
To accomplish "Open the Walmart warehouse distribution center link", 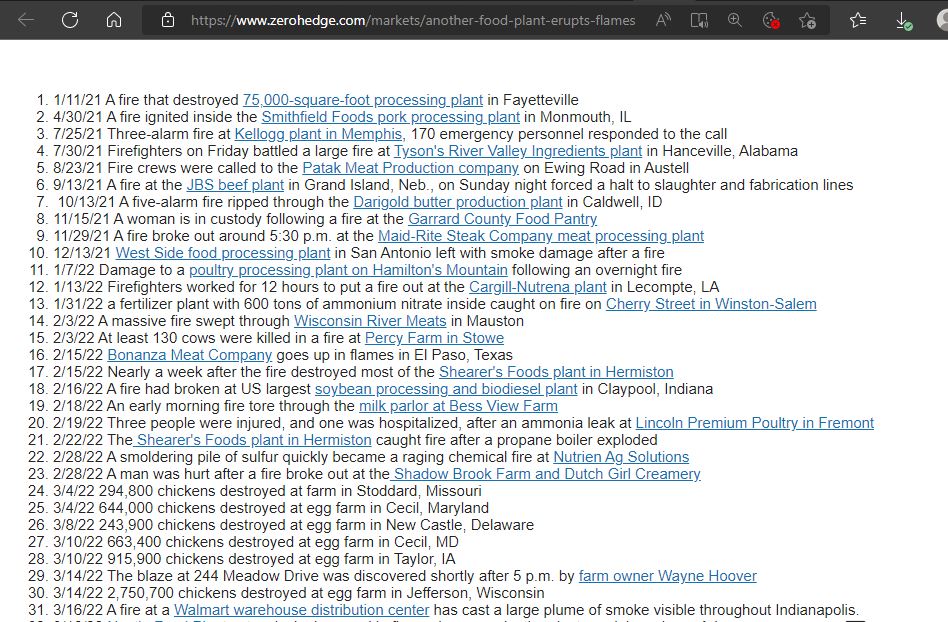I will coord(302,609).
